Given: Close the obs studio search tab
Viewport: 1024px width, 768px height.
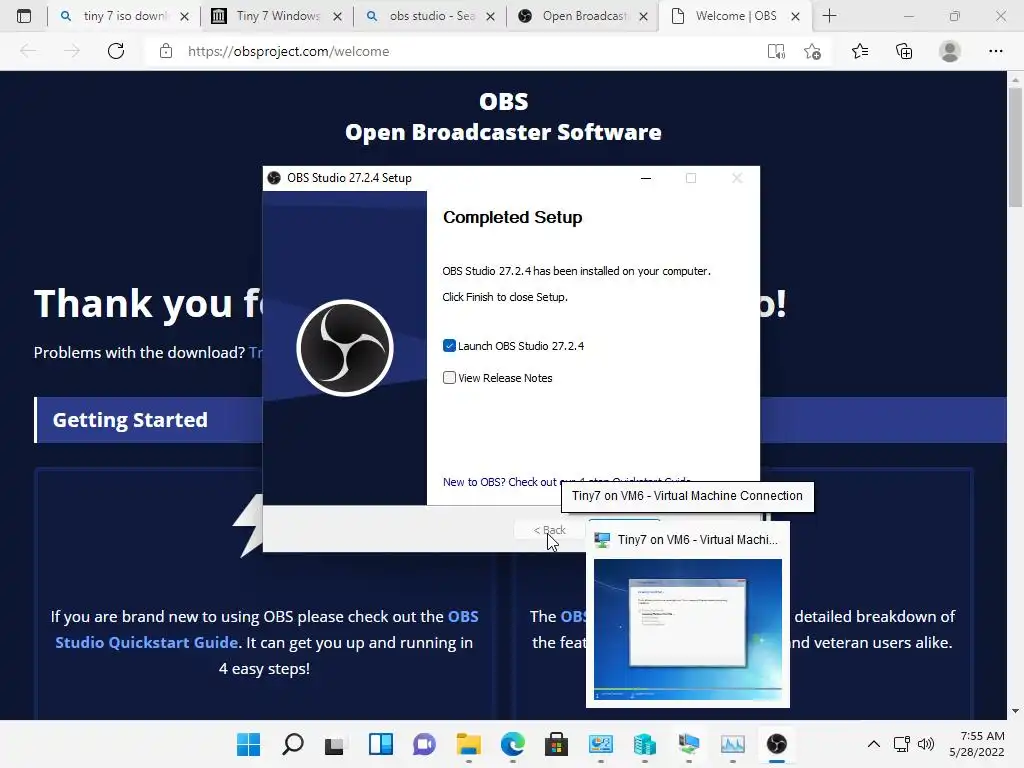Looking at the screenshot, I should [490, 16].
